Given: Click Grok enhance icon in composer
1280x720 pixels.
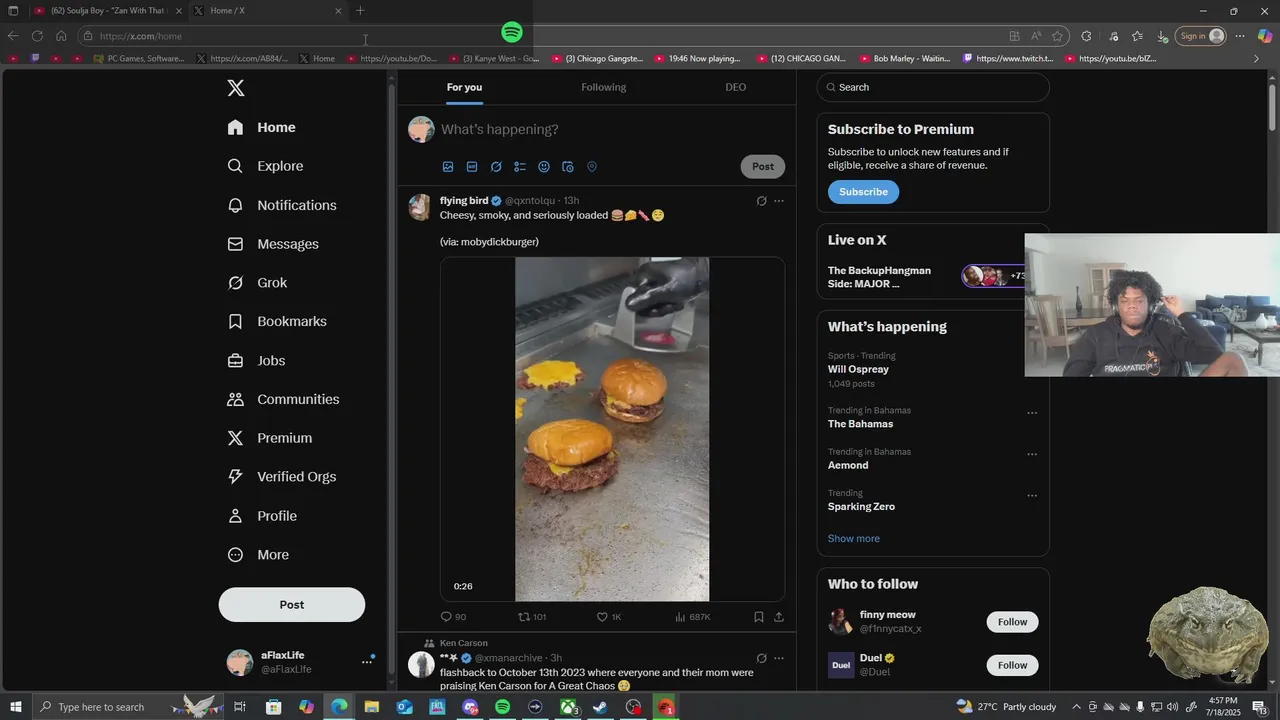Looking at the screenshot, I should tap(496, 167).
